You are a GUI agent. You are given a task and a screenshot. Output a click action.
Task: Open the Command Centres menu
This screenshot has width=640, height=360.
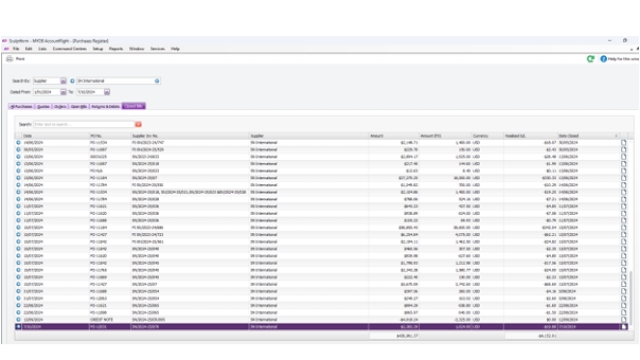coord(69,49)
